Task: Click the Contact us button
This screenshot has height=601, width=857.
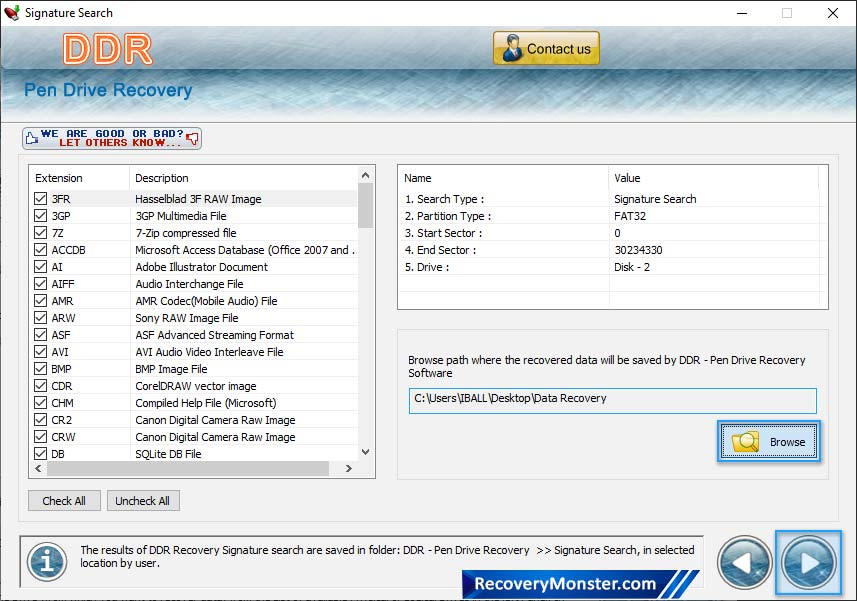Action: coord(546,48)
